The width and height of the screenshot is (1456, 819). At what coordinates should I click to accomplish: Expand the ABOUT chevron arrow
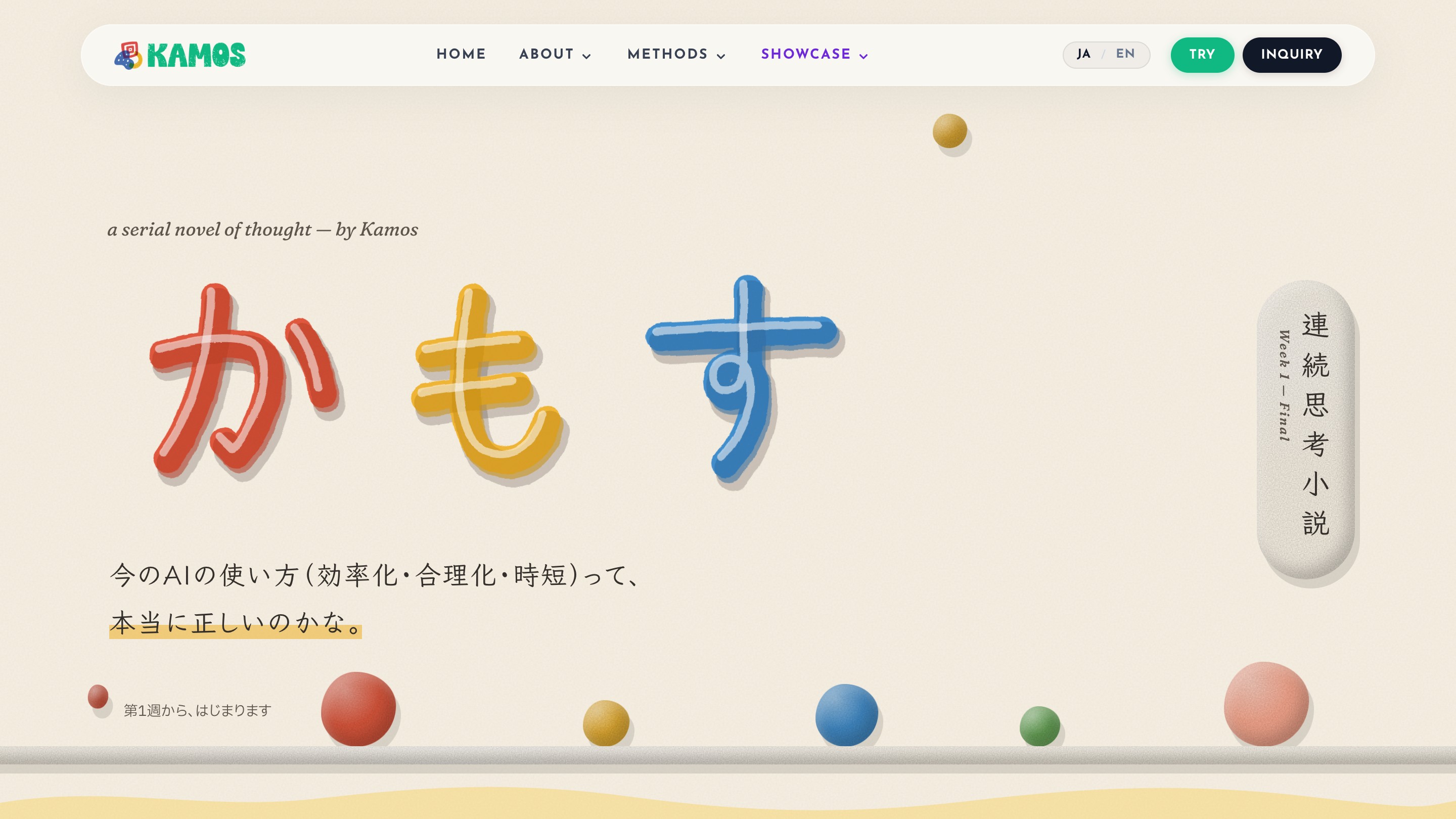click(x=586, y=56)
